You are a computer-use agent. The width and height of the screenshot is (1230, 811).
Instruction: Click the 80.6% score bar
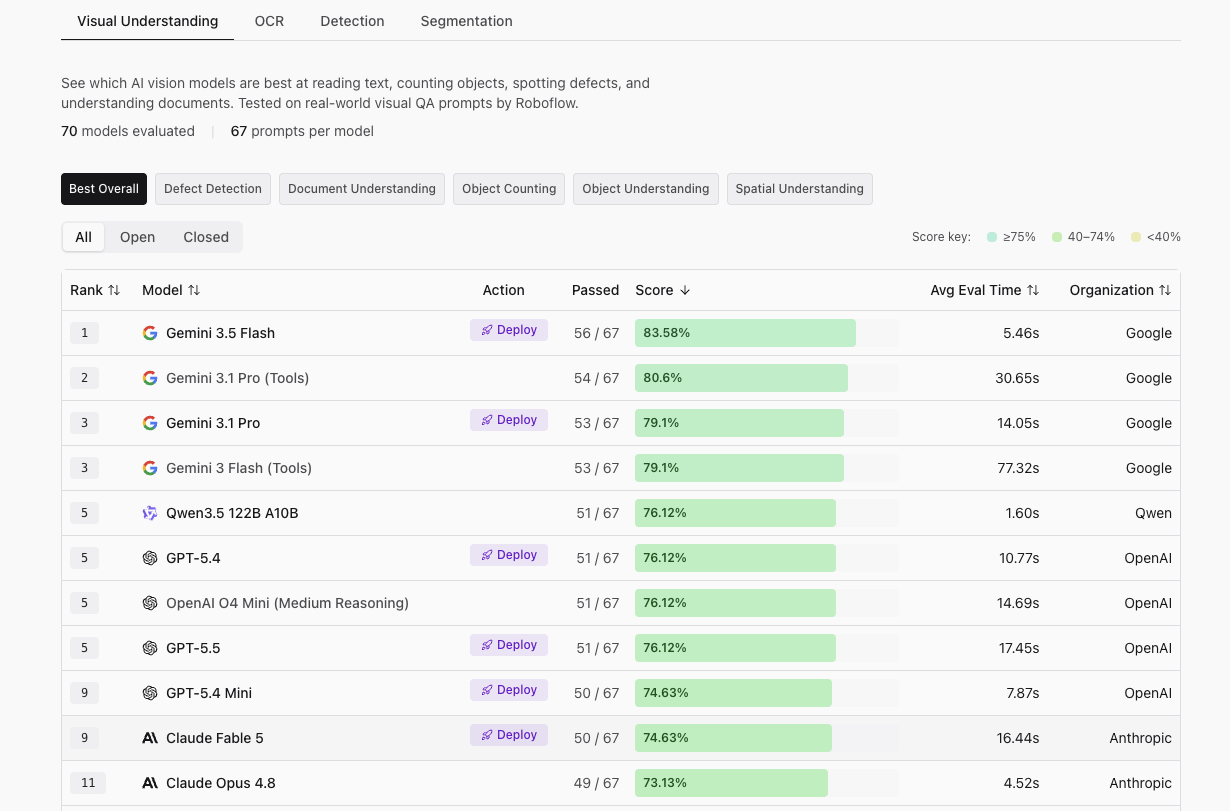click(741, 378)
